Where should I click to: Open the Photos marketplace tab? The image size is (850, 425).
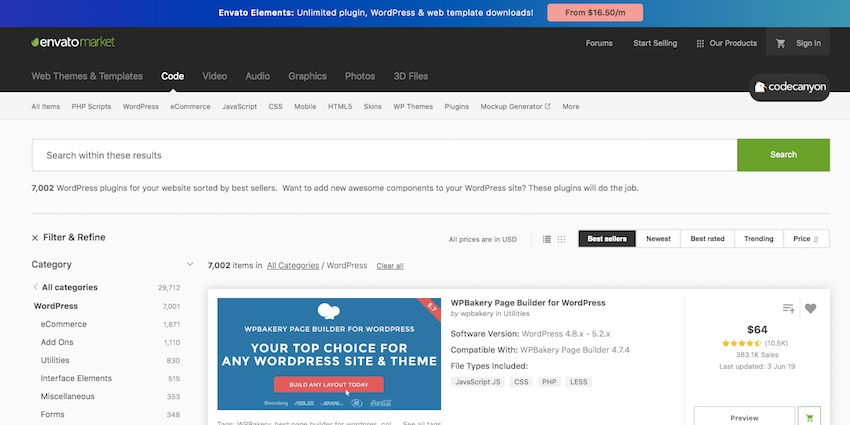tap(360, 76)
